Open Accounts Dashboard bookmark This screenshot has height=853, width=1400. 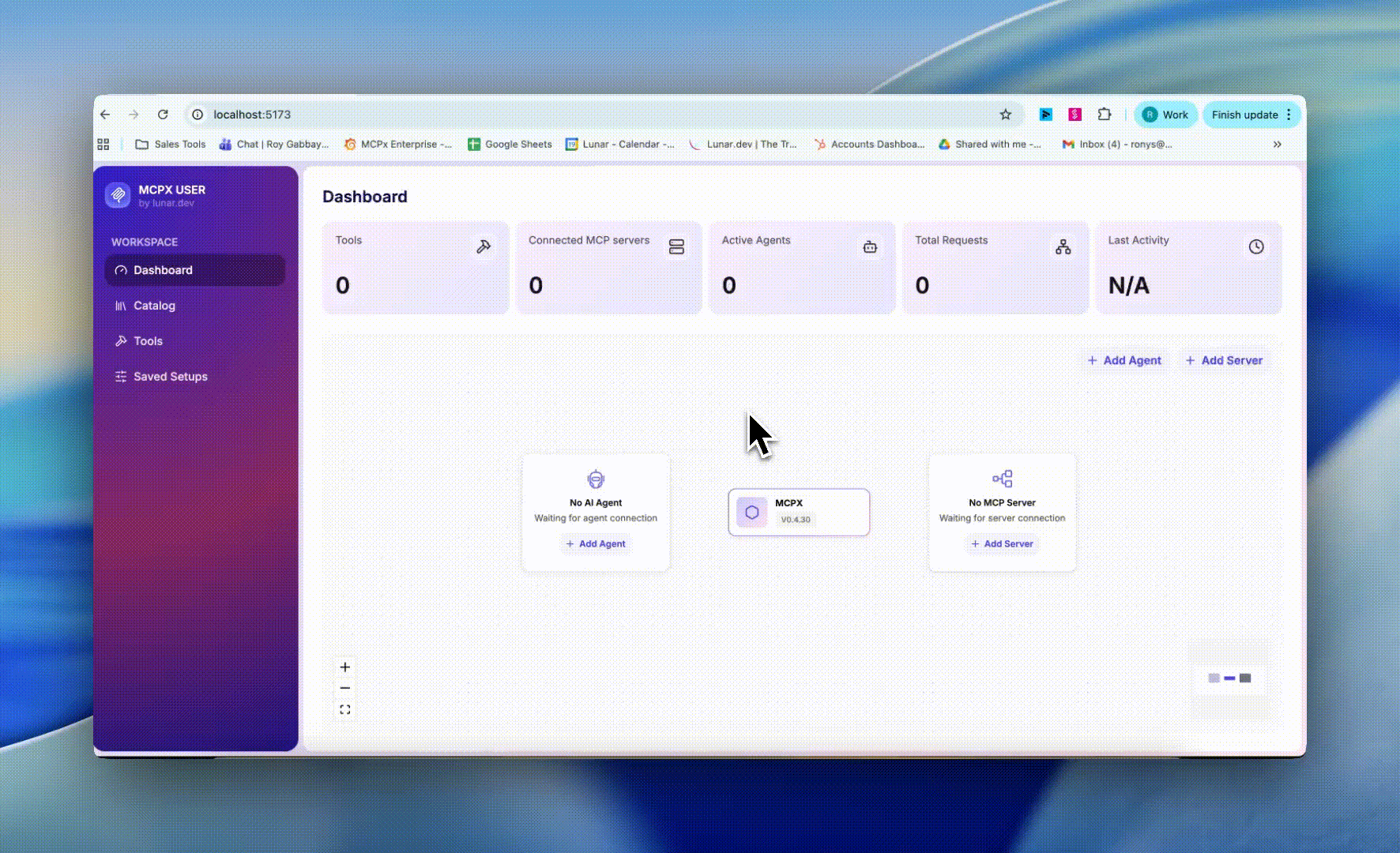[x=869, y=145]
